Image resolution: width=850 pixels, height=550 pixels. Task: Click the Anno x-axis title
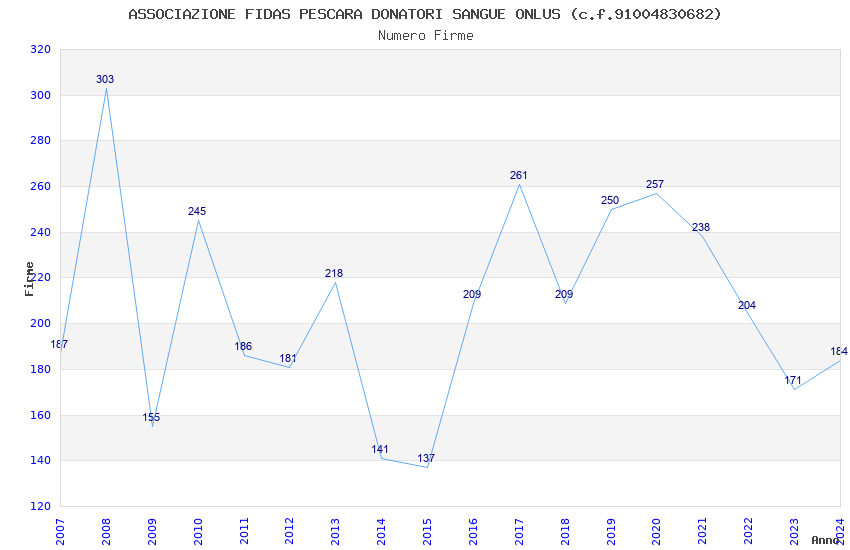pyautogui.click(x=825, y=540)
